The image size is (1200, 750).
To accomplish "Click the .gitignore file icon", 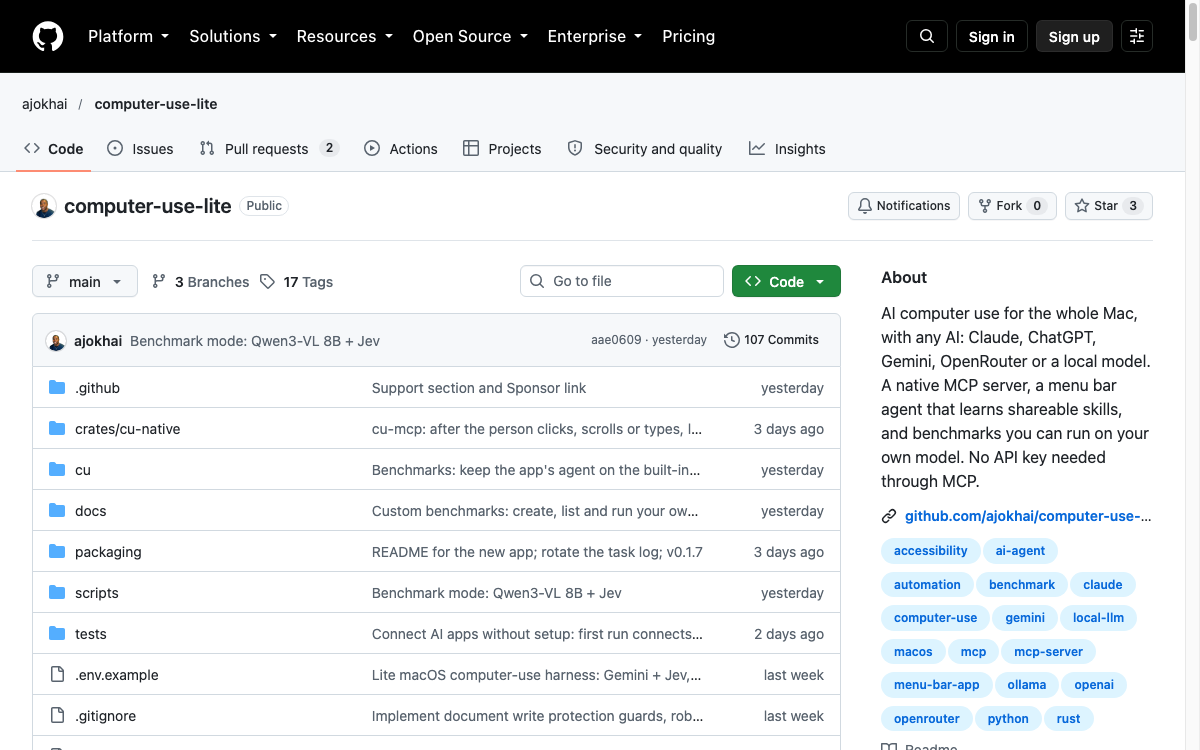I will click(57, 716).
